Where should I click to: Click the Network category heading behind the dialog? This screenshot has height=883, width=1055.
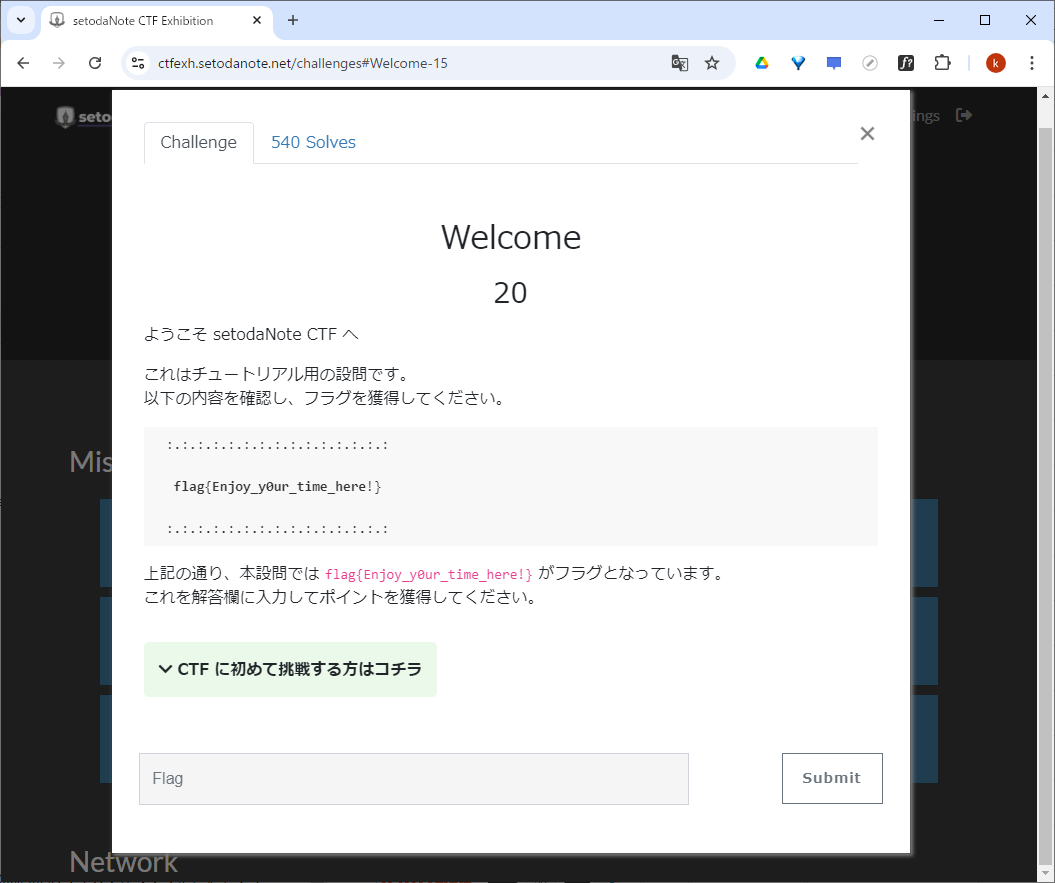pos(124,862)
